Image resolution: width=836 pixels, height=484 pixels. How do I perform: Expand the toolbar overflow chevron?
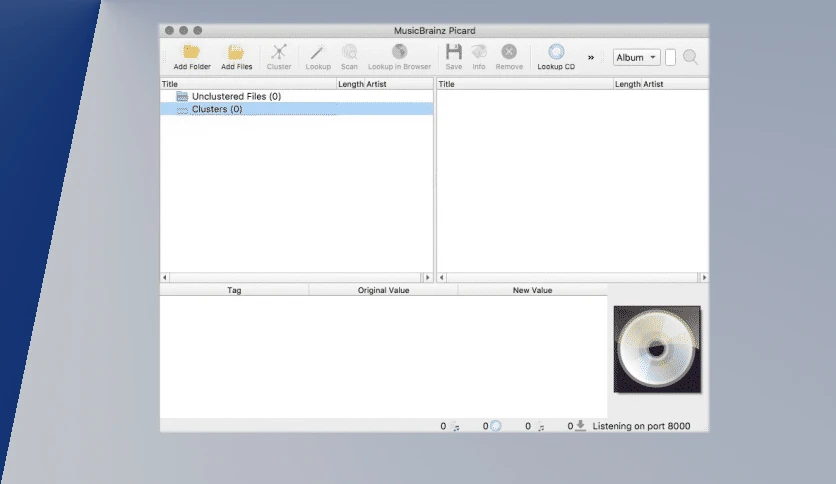click(x=591, y=58)
